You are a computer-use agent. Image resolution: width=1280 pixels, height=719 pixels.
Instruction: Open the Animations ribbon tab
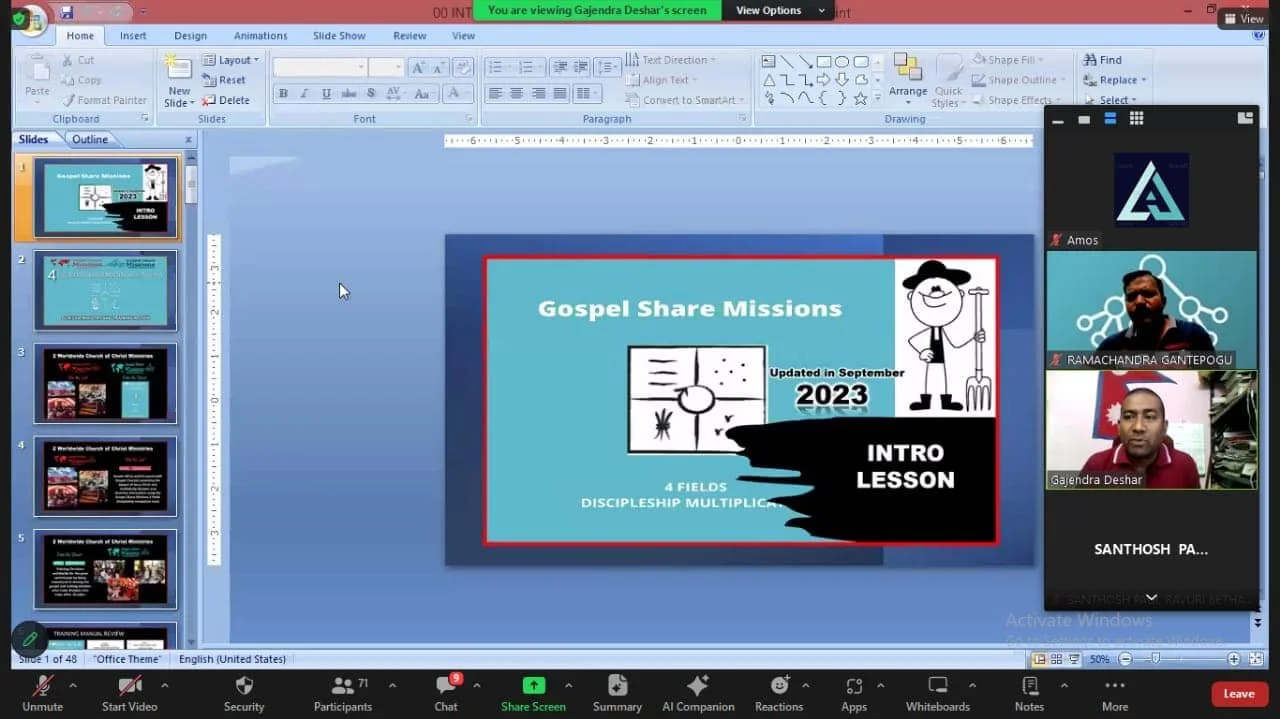pyautogui.click(x=260, y=36)
